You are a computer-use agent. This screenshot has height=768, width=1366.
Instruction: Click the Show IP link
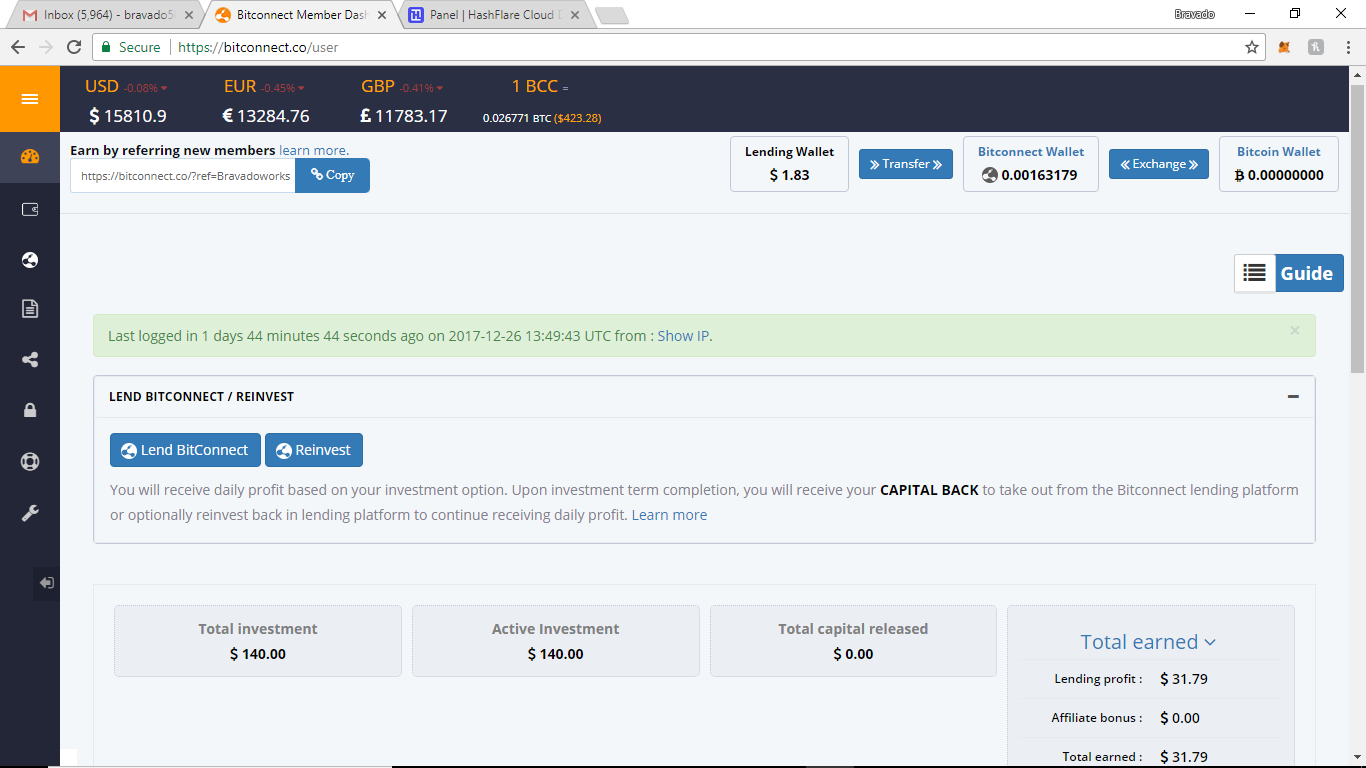(x=683, y=336)
